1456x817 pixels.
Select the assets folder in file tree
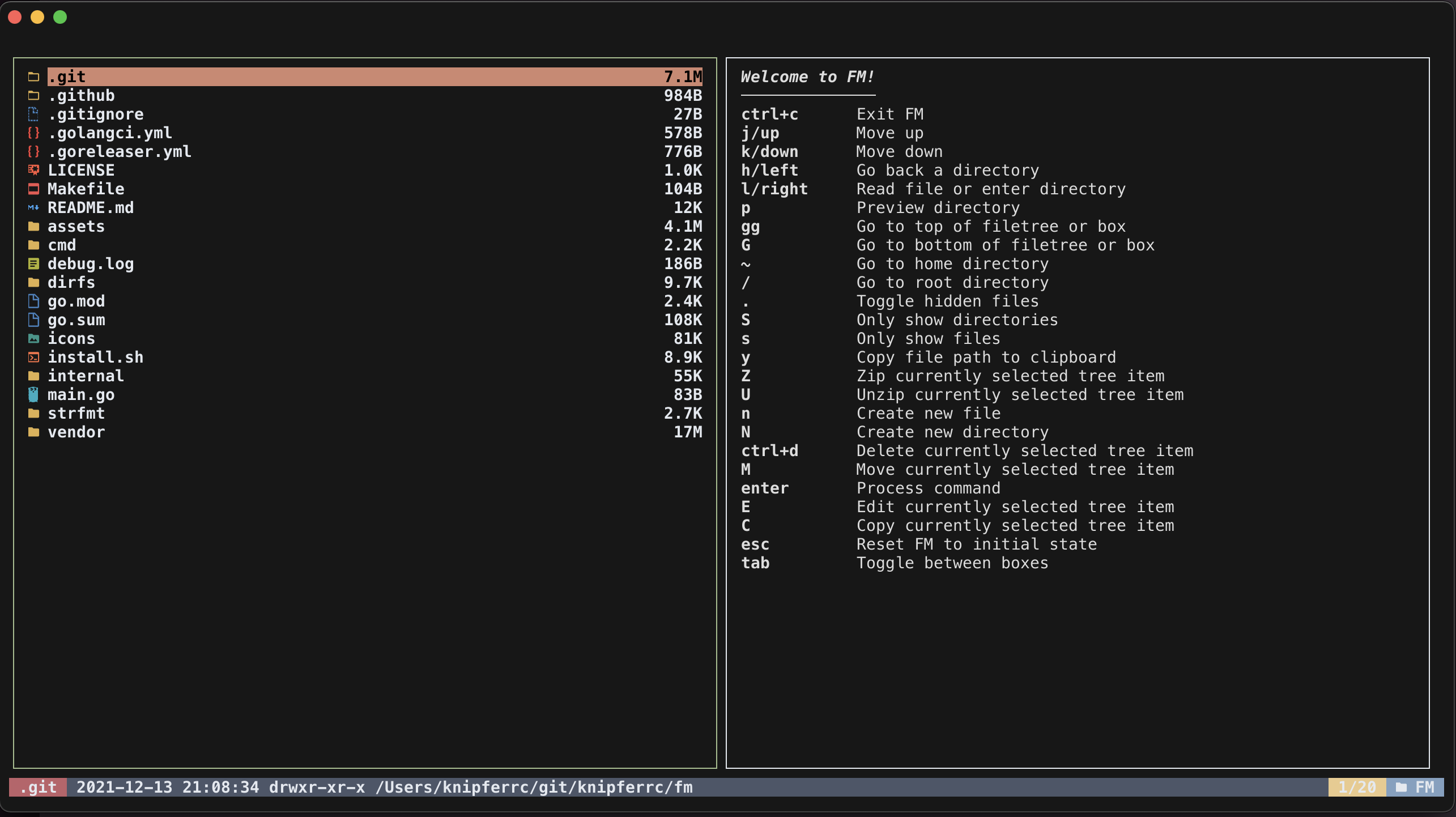(76, 226)
